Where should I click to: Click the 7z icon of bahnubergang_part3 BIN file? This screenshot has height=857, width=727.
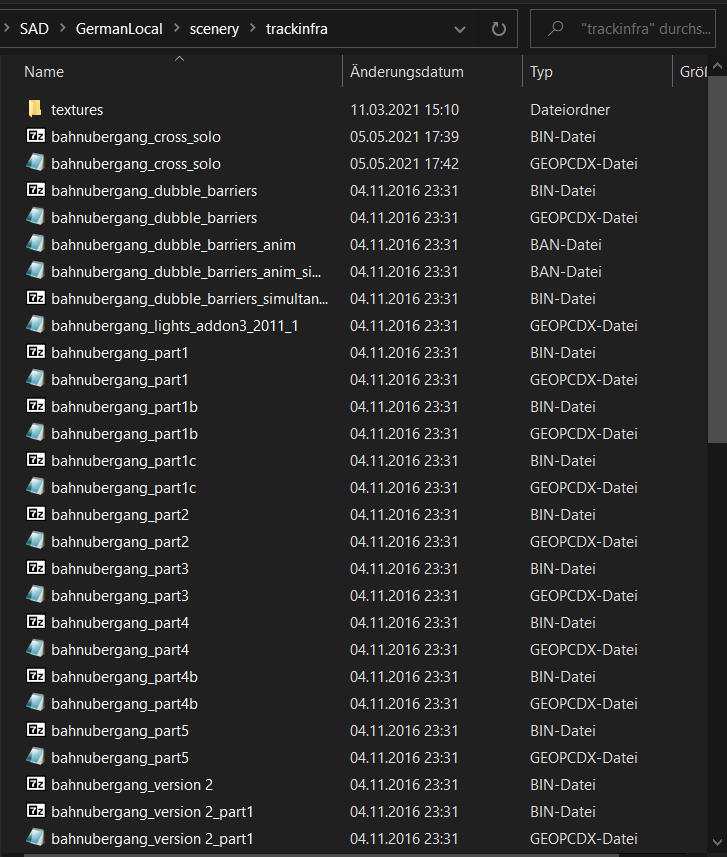pyautogui.click(x=36, y=568)
